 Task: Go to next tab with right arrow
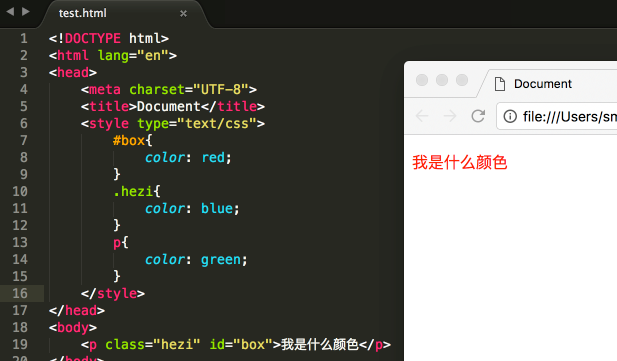coord(26,12)
